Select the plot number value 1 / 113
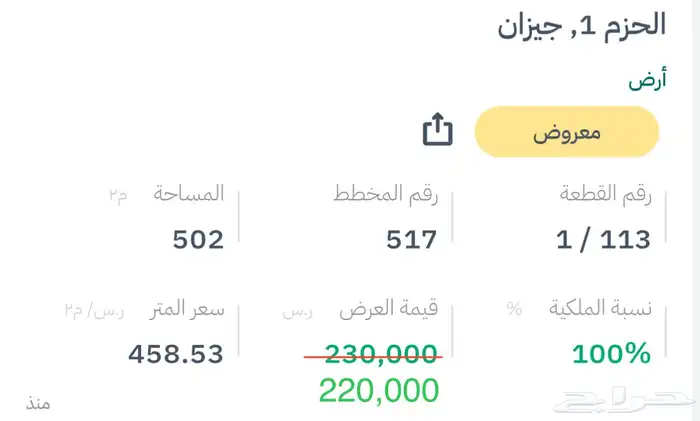This screenshot has width=700, height=421. click(x=603, y=239)
